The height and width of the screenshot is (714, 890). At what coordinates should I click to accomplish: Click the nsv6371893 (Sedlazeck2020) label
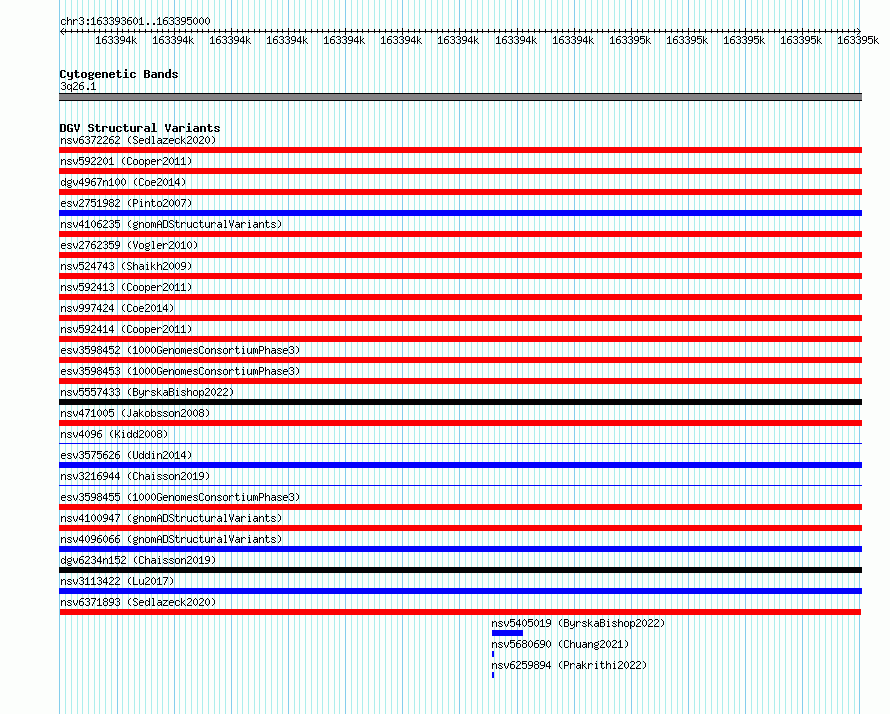tap(138, 602)
